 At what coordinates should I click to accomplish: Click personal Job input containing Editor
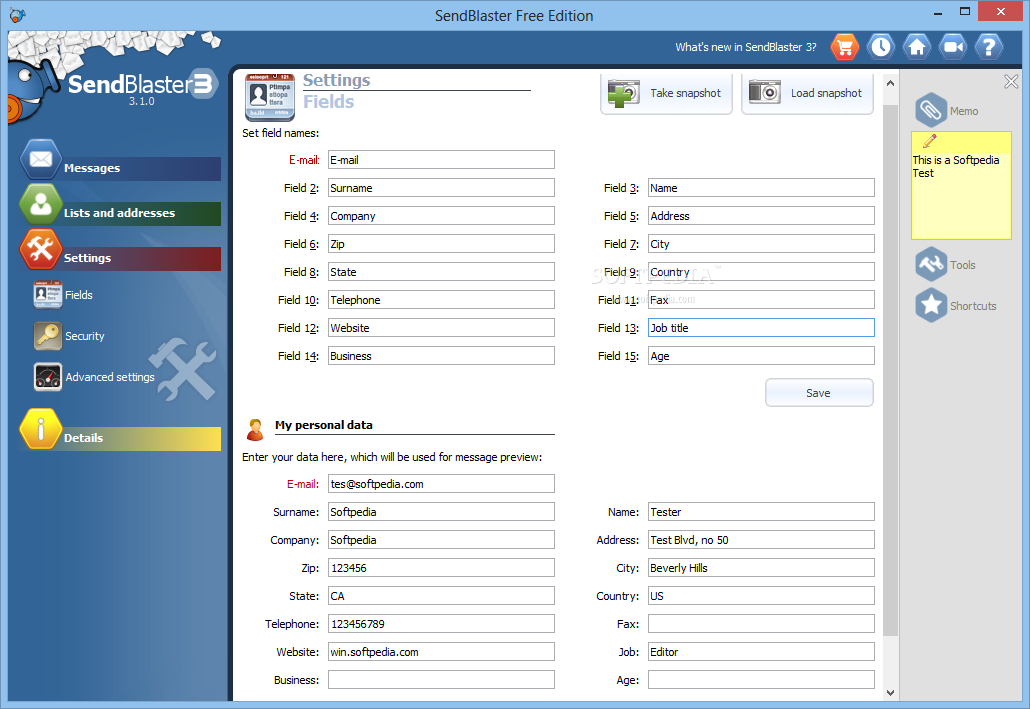click(761, 652)
